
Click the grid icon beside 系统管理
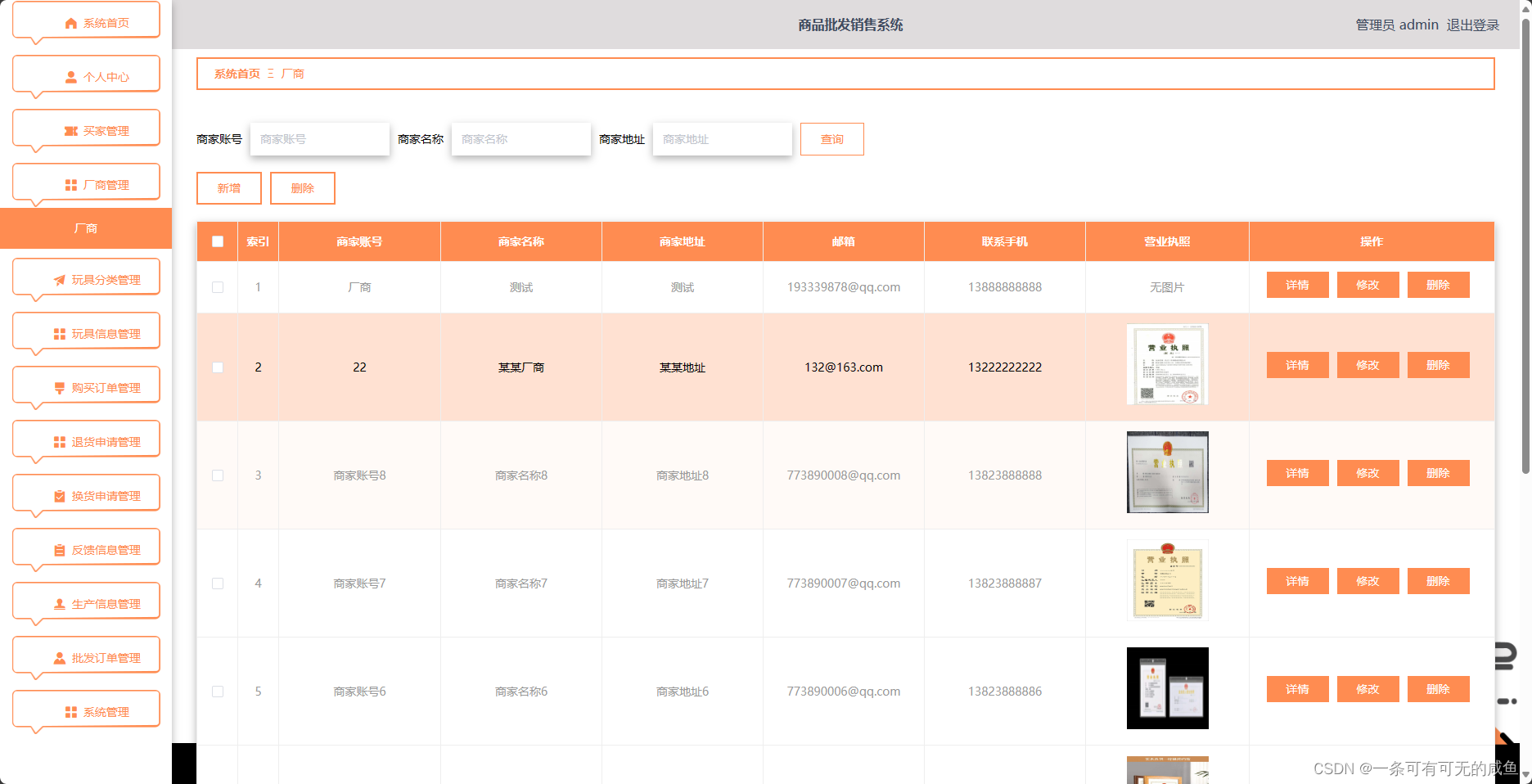point(71,712)
